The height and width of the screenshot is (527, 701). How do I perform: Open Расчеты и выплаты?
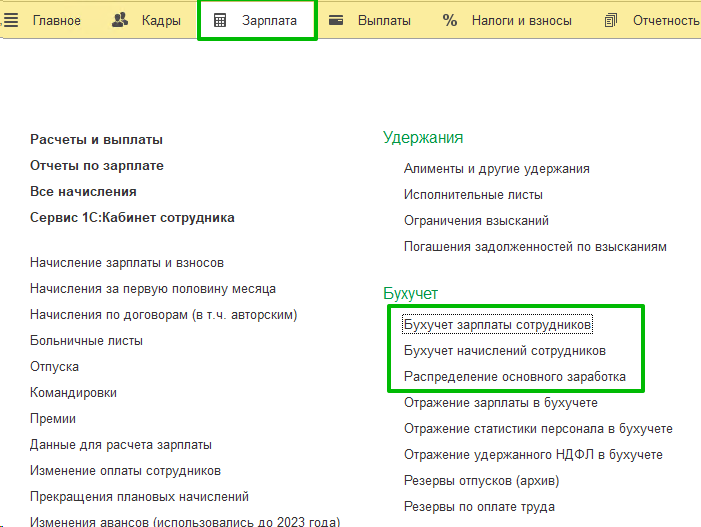coord(96,139)
